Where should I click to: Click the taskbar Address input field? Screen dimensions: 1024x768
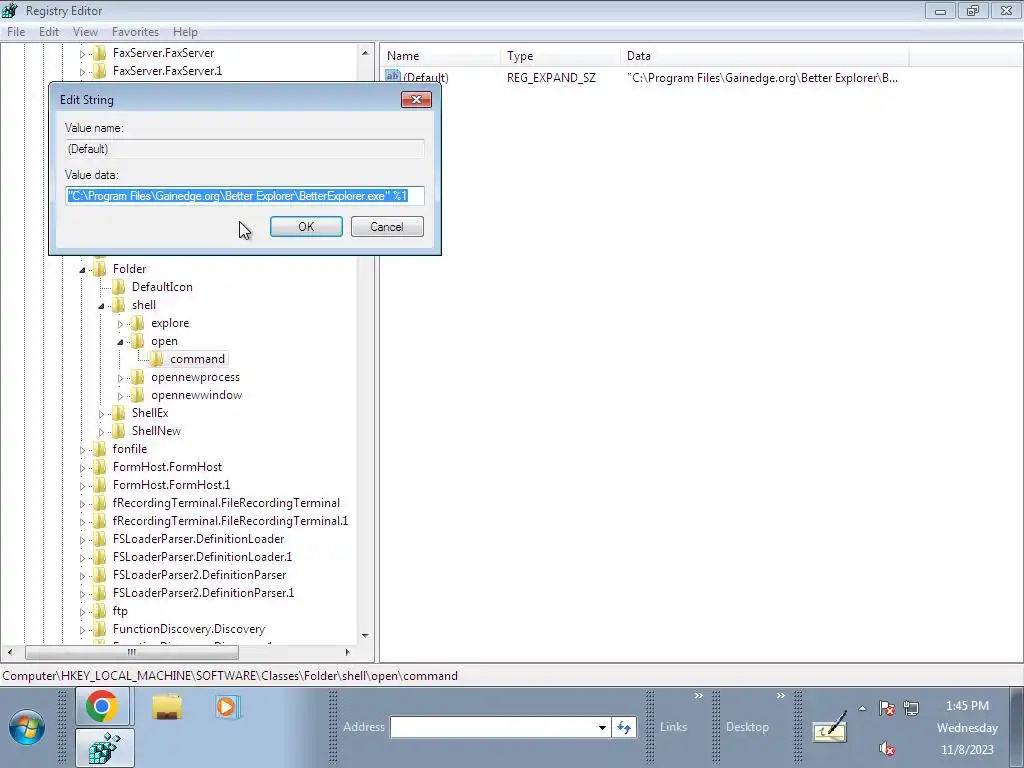point(493,727)
